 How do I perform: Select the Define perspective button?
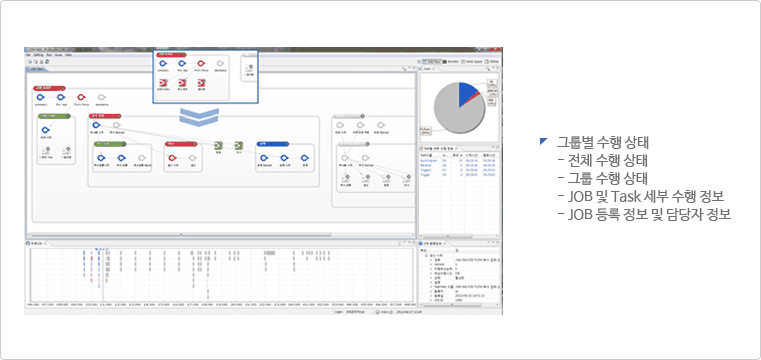point(491,62)
